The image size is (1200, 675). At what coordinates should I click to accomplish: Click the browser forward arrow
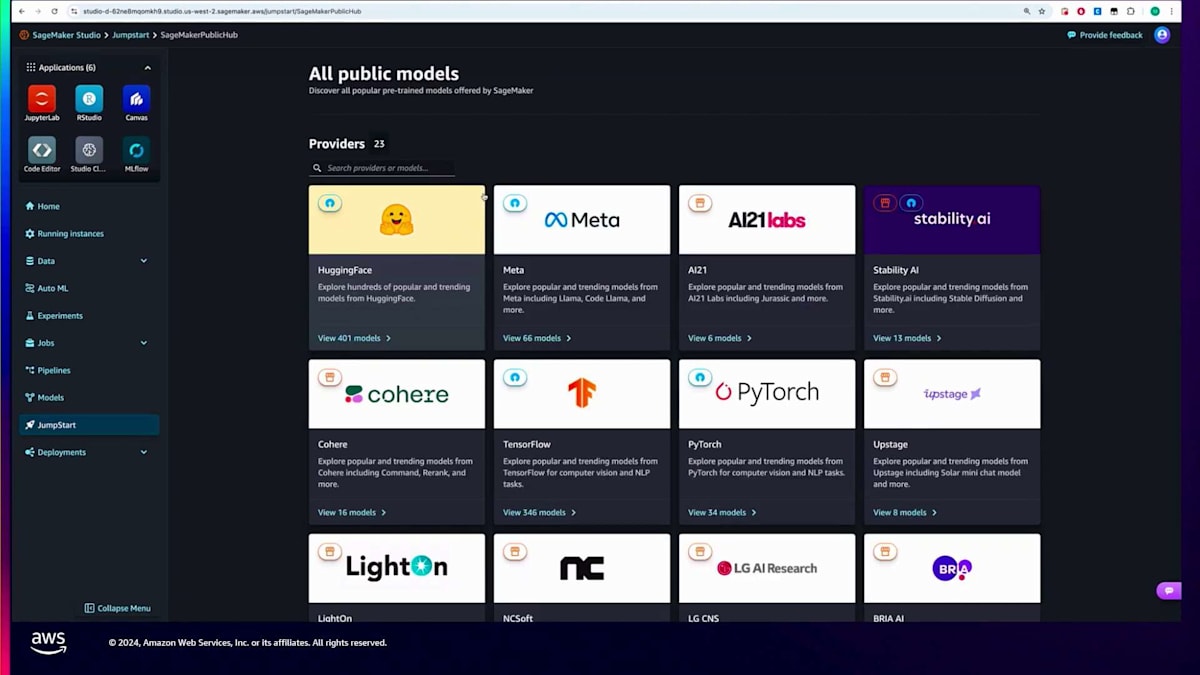coord(38,11)
